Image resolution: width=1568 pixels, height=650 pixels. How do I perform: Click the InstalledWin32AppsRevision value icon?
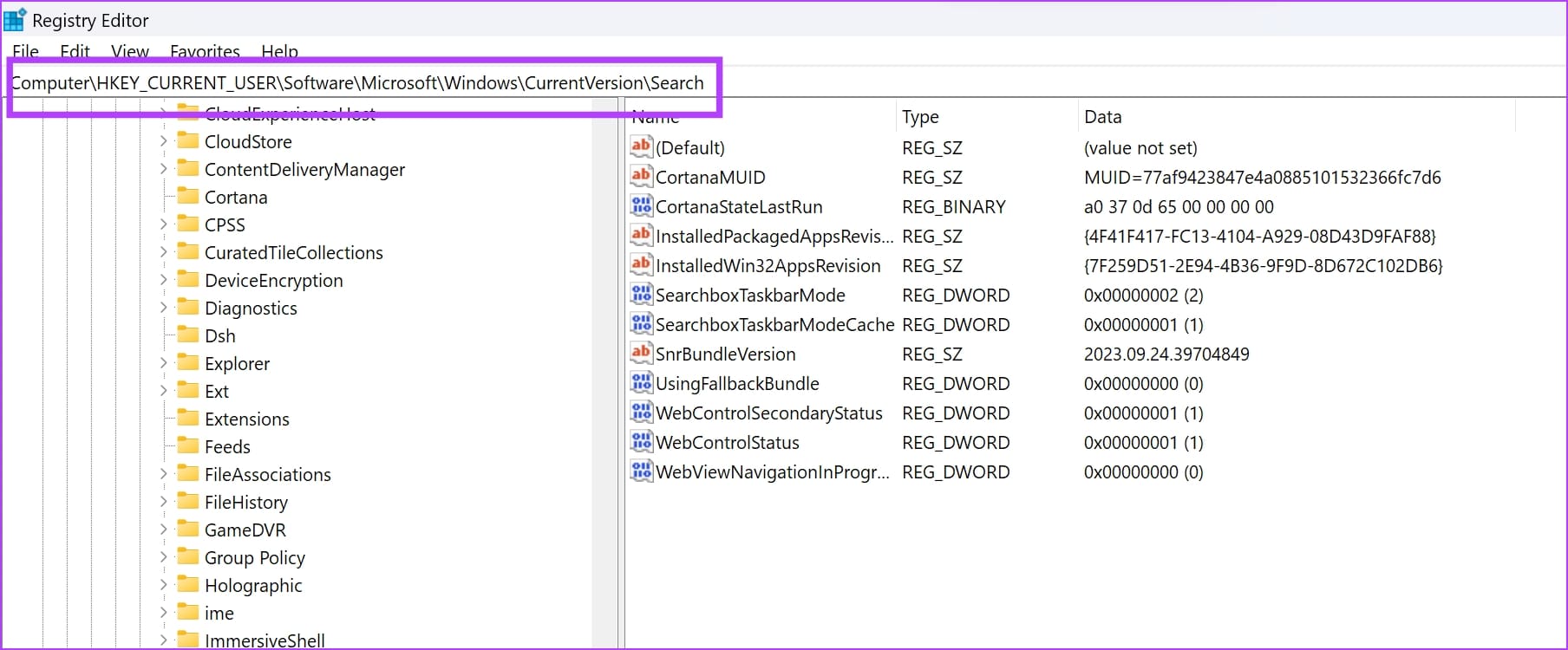pos(641,264)
